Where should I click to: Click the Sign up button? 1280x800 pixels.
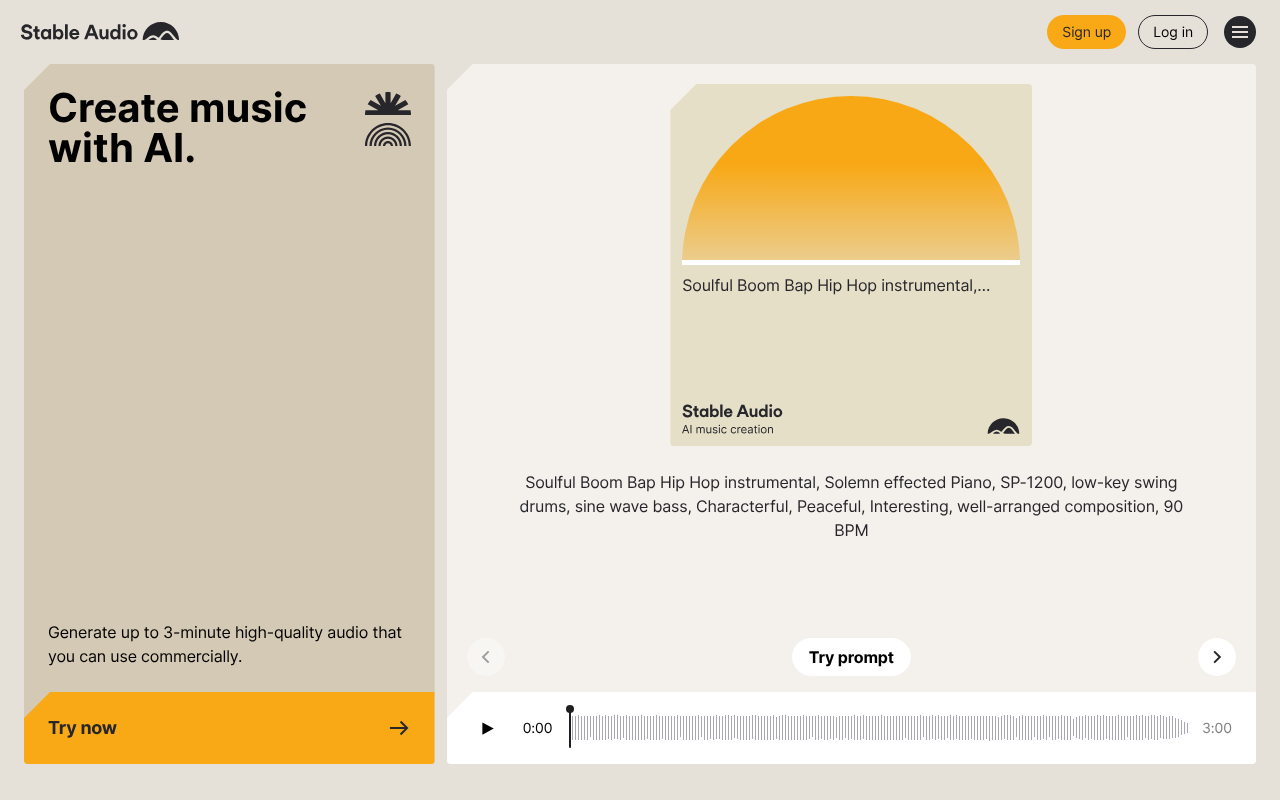click(1086, 32)
